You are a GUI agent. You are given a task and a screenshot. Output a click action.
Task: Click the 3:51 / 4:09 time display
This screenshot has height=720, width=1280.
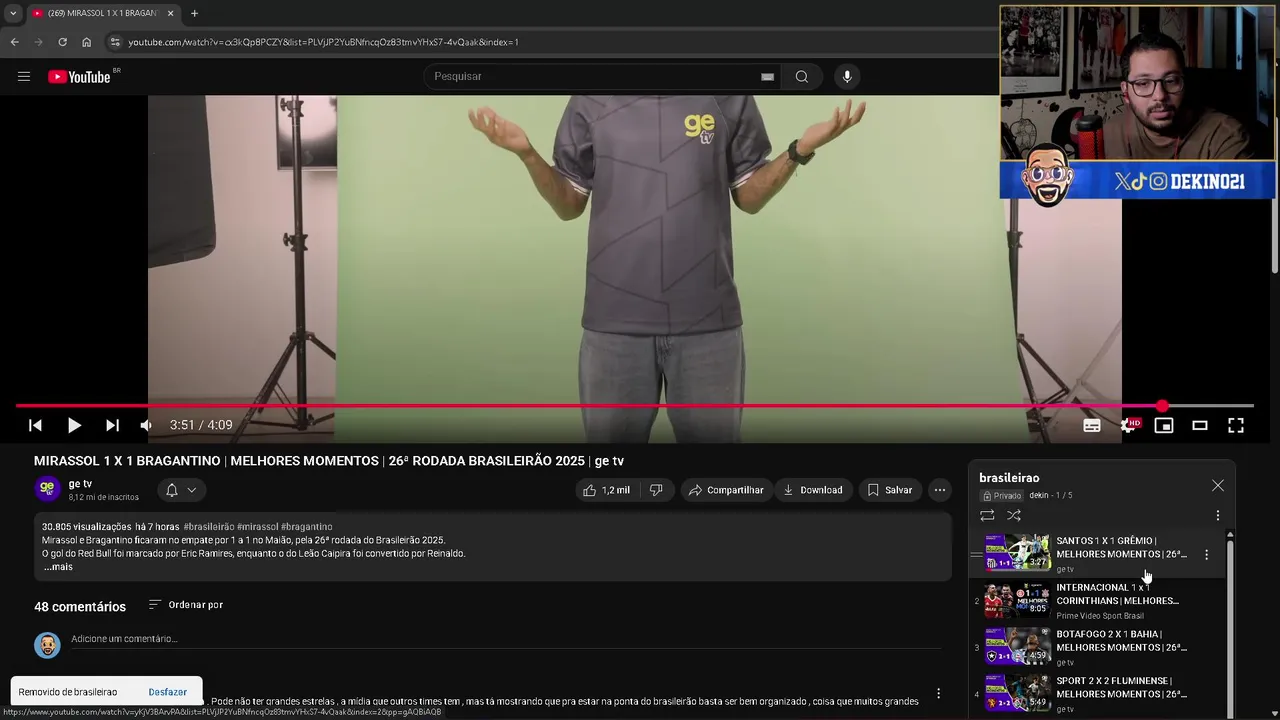pyautogui.click(x=201, y=425)
